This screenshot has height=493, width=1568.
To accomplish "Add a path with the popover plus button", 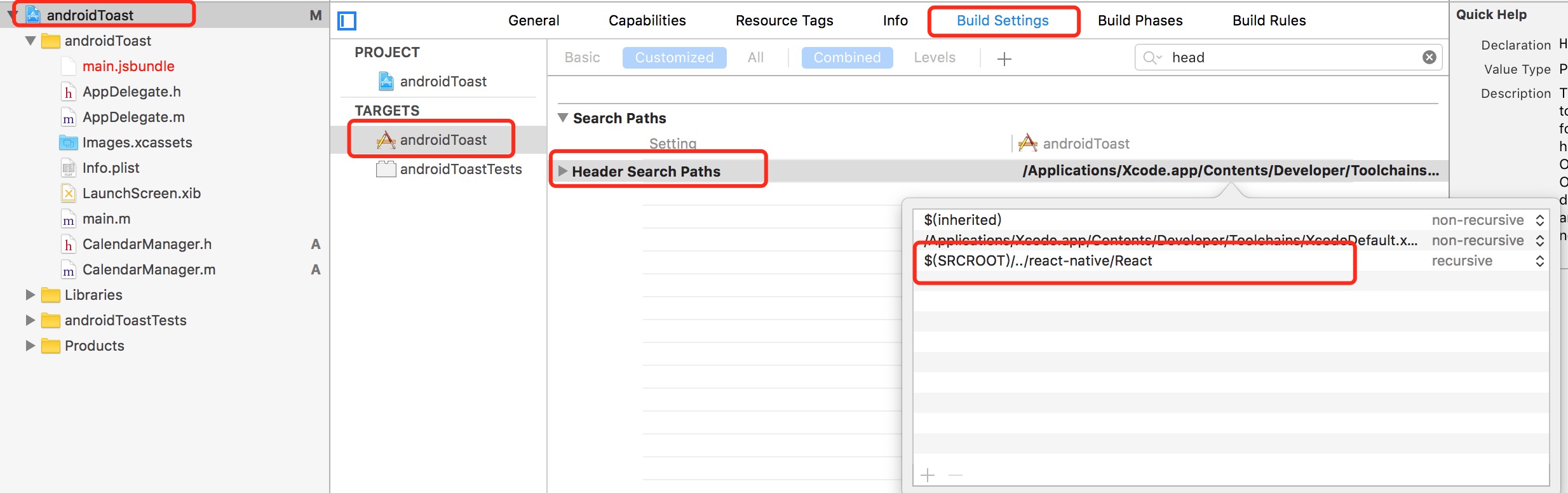I will click(928, 475).
